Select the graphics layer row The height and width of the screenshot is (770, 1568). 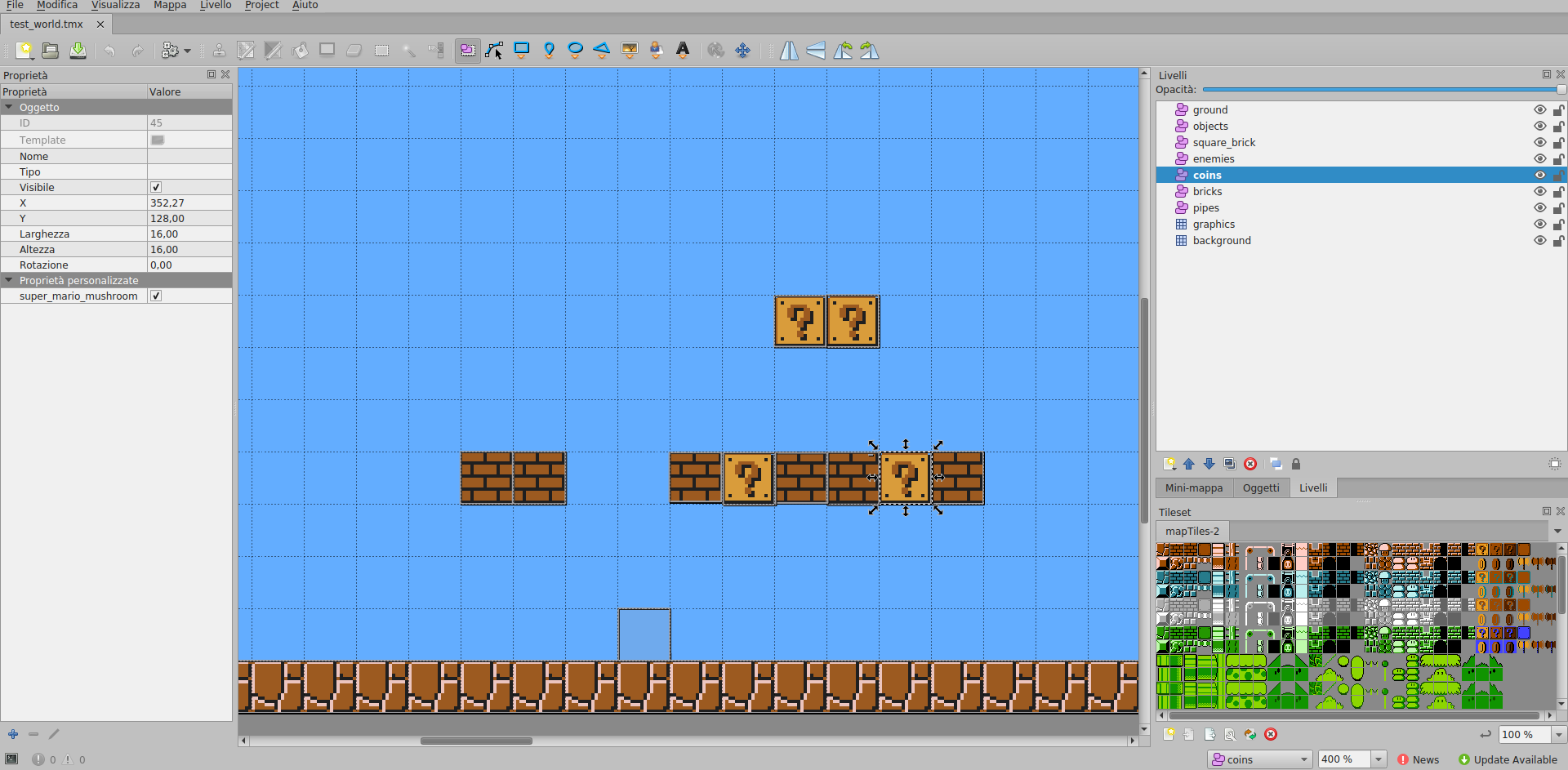[1361, 224]
